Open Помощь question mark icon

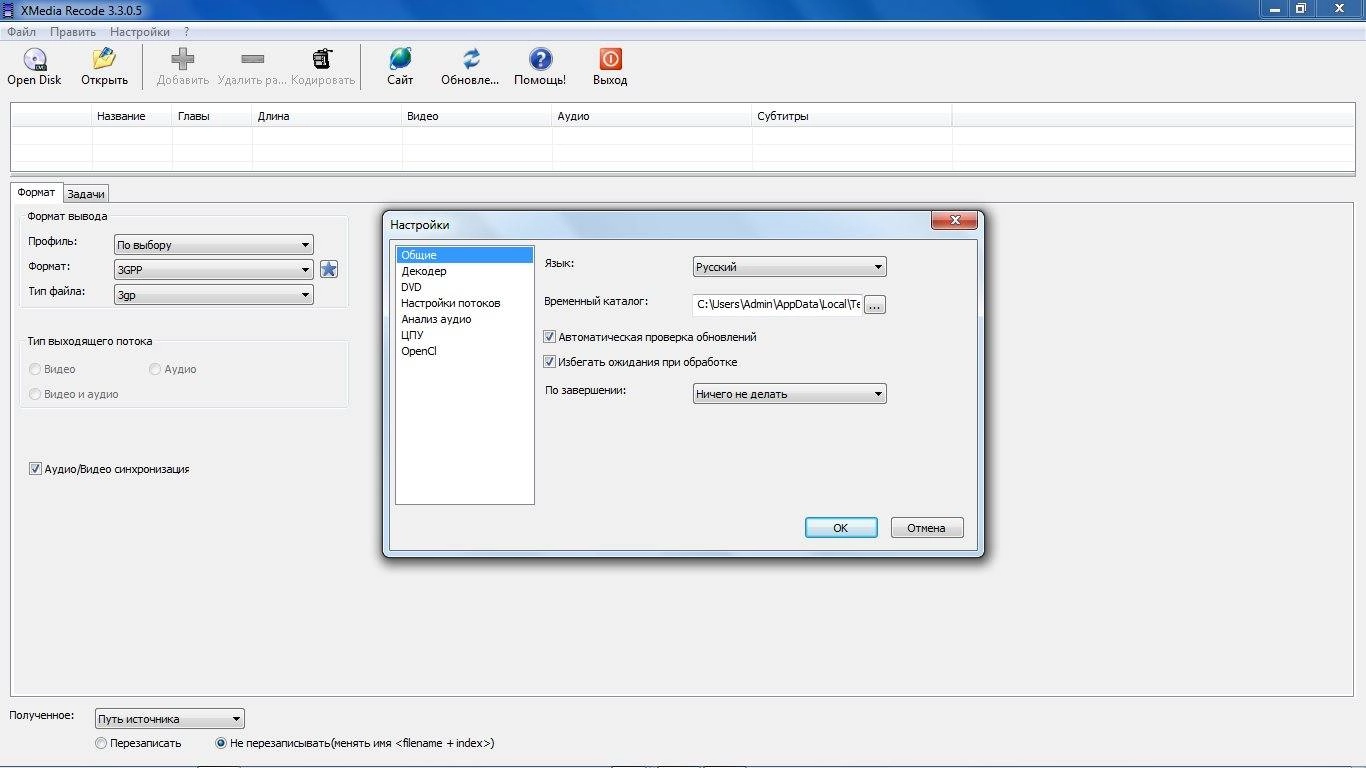(540, 59)
